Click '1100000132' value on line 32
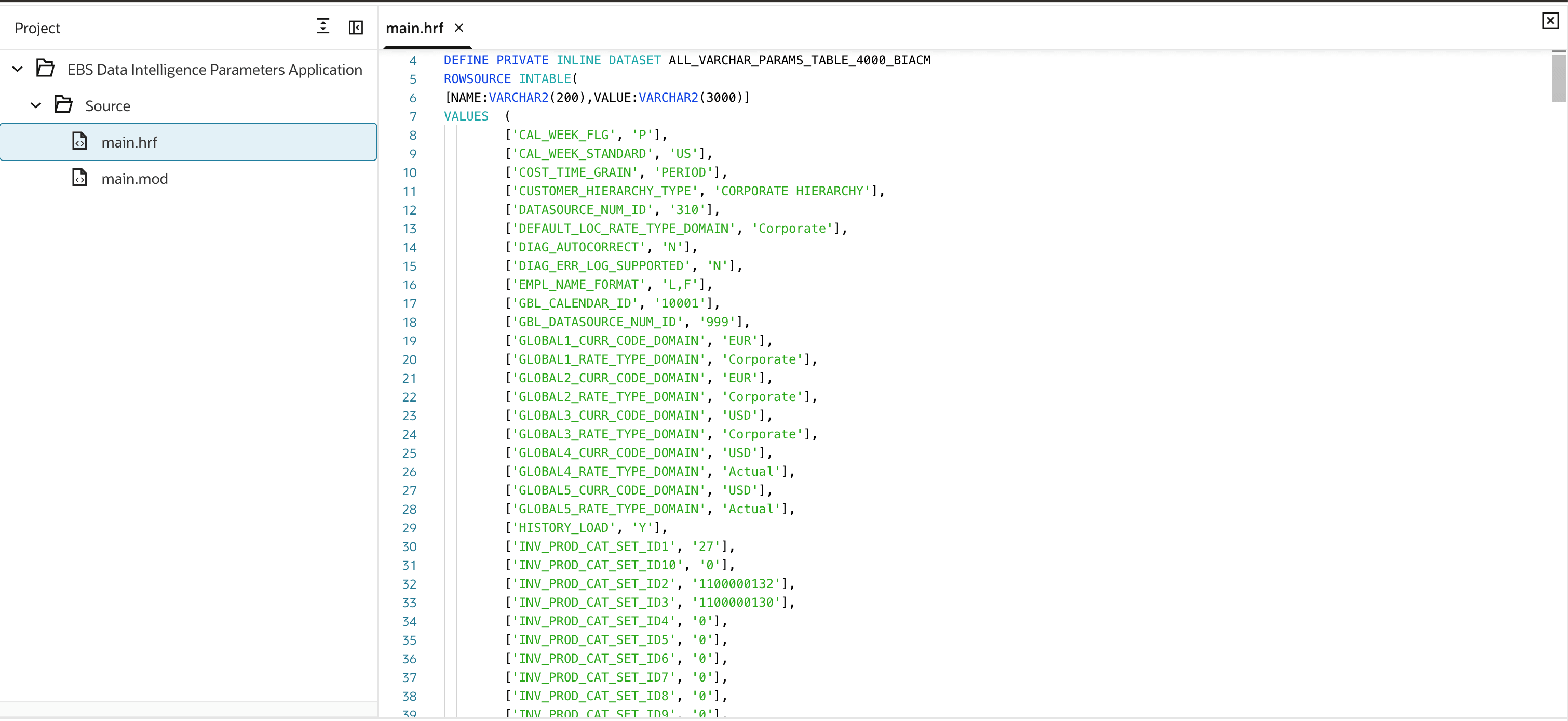Viewport: 1568px width, 721px height. coord(736,583)
